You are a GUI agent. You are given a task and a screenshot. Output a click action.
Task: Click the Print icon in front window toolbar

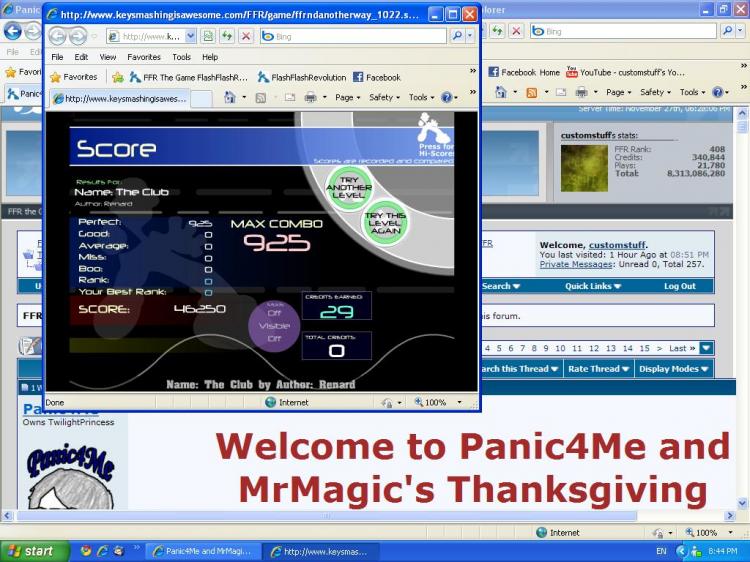coord(311,98)
